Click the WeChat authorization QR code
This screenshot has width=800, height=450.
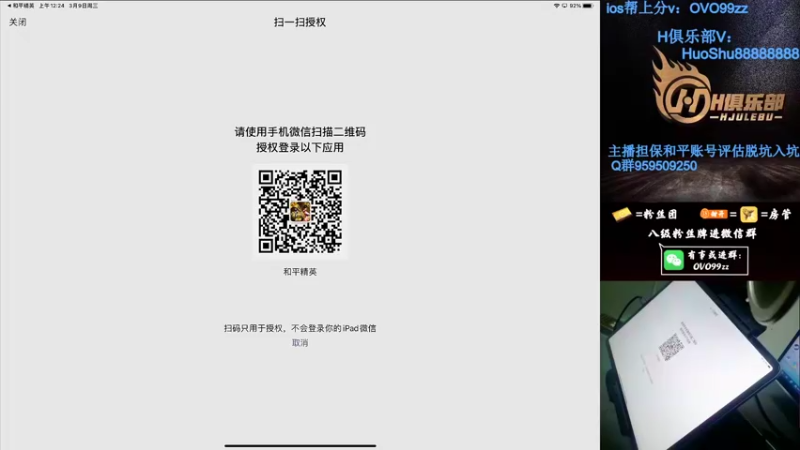point(300,211)
